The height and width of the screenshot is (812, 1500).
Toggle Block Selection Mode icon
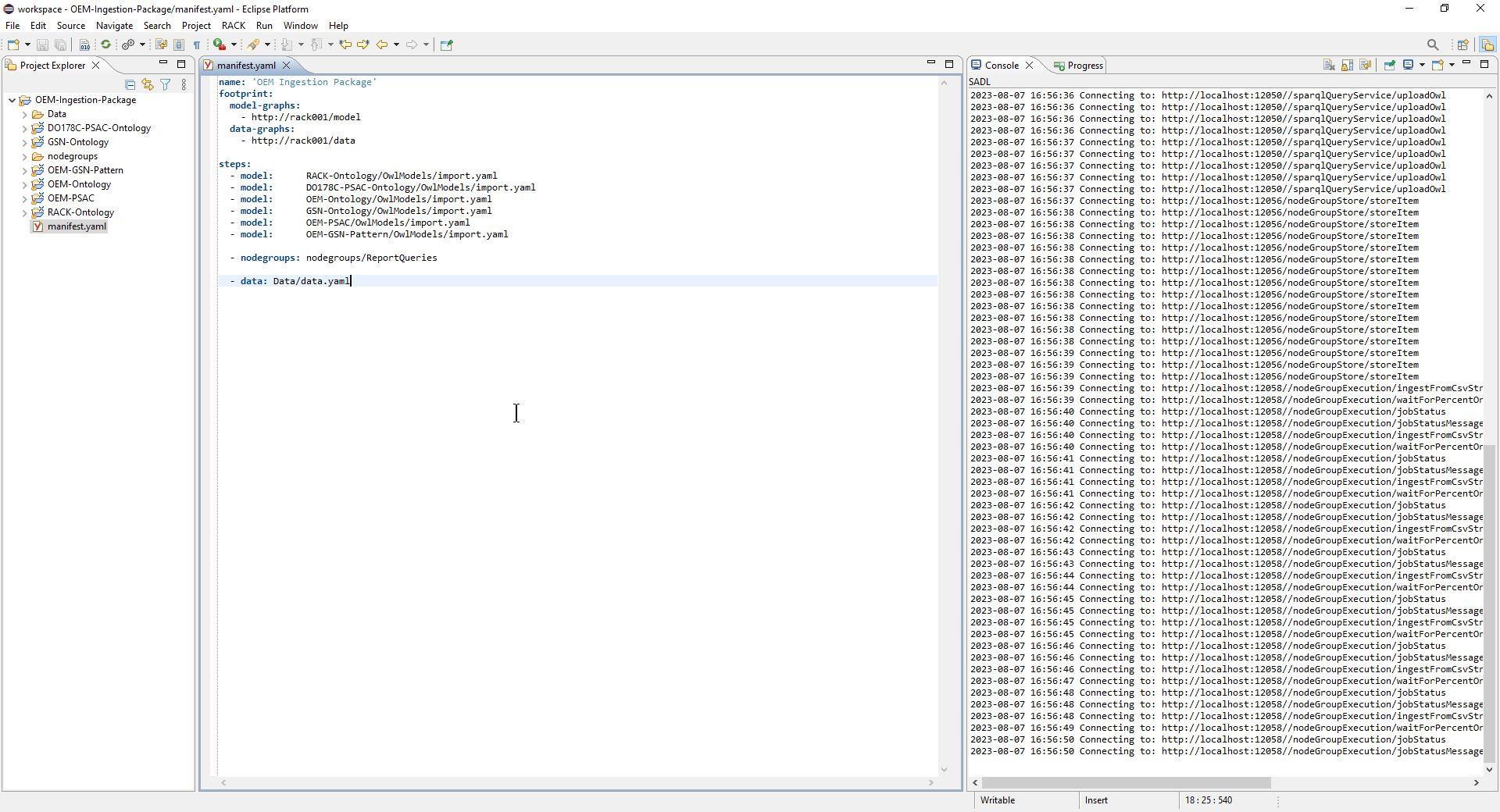pyautogui.click(x=179, y=45)
